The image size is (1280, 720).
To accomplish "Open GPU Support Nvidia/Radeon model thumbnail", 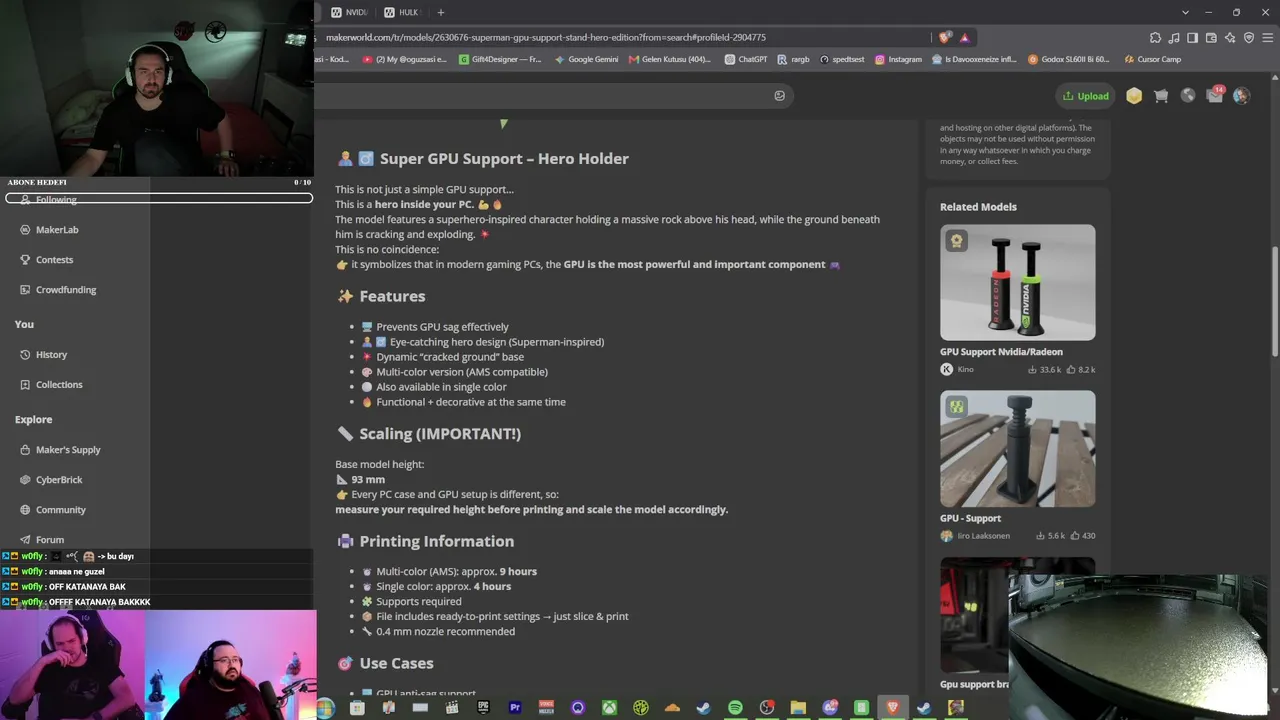I will [1017, 282].
